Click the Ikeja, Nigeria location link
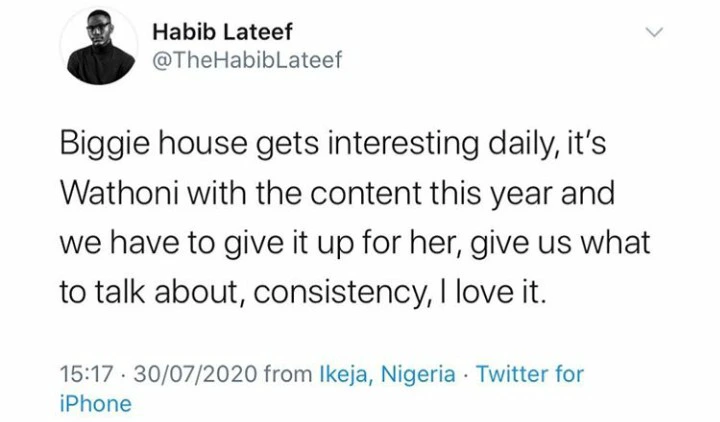Screen dimensions: 720x422 387,374
